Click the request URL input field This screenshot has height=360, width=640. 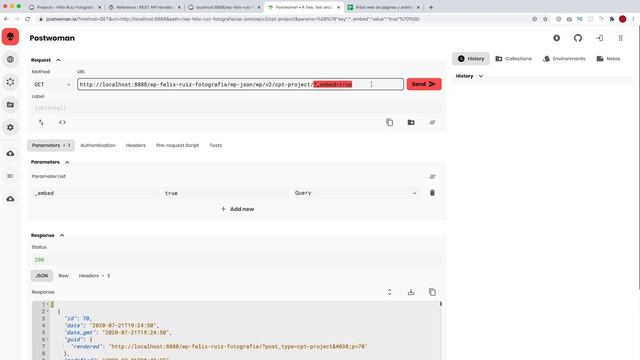coord(240,84)
